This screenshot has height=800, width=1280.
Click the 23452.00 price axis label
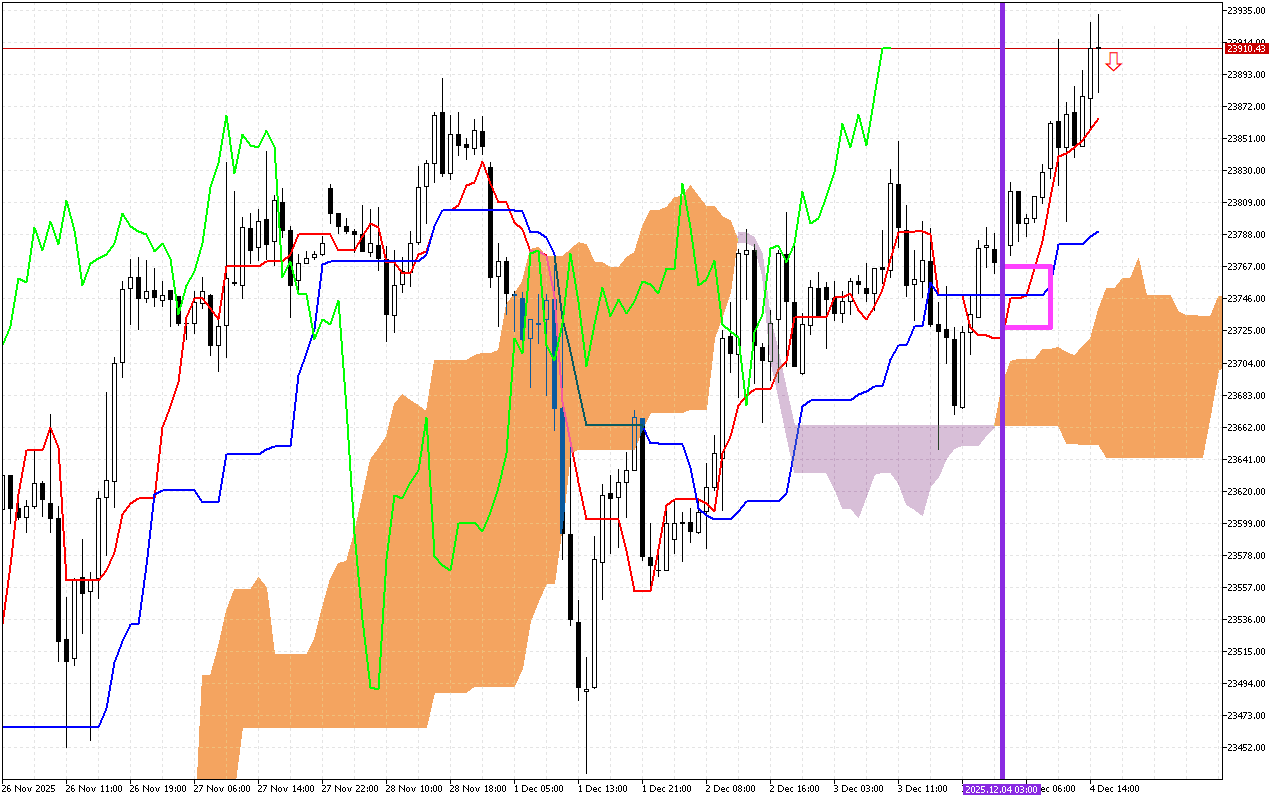click(1246, 748)
